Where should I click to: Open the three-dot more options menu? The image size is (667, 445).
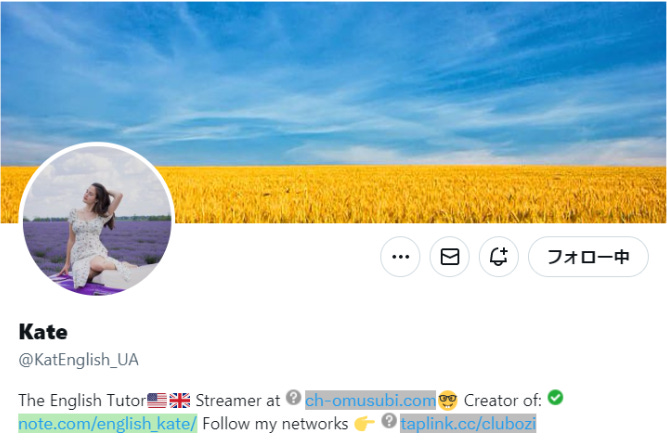(x=400, y=257)
